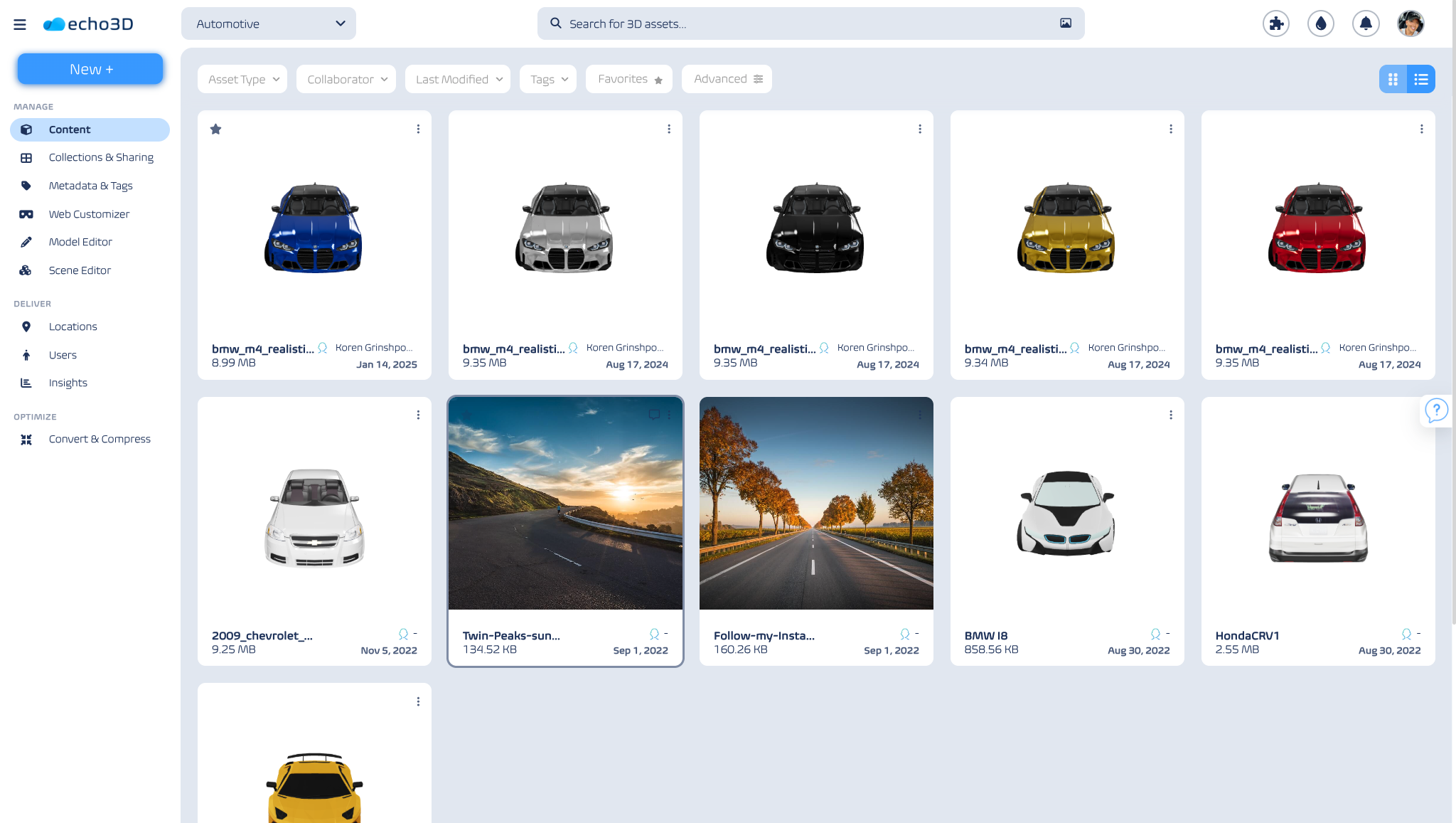Open options menu for 2009_chevrolet card
Image resolution: width=1456 pixels, height=823 pixels.
(x=418, y=415)
